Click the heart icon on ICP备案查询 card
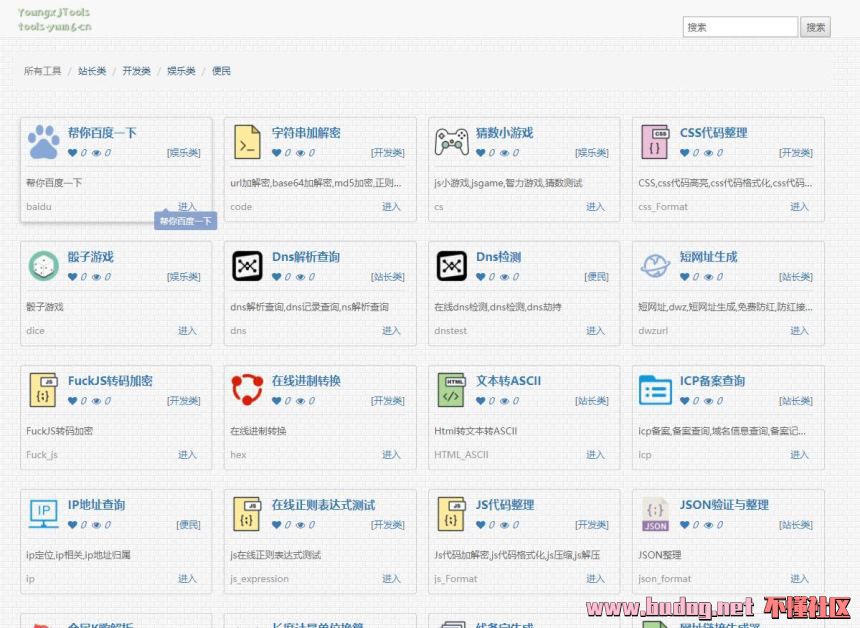The image size is (860, 628). click(x=684, y=401)
